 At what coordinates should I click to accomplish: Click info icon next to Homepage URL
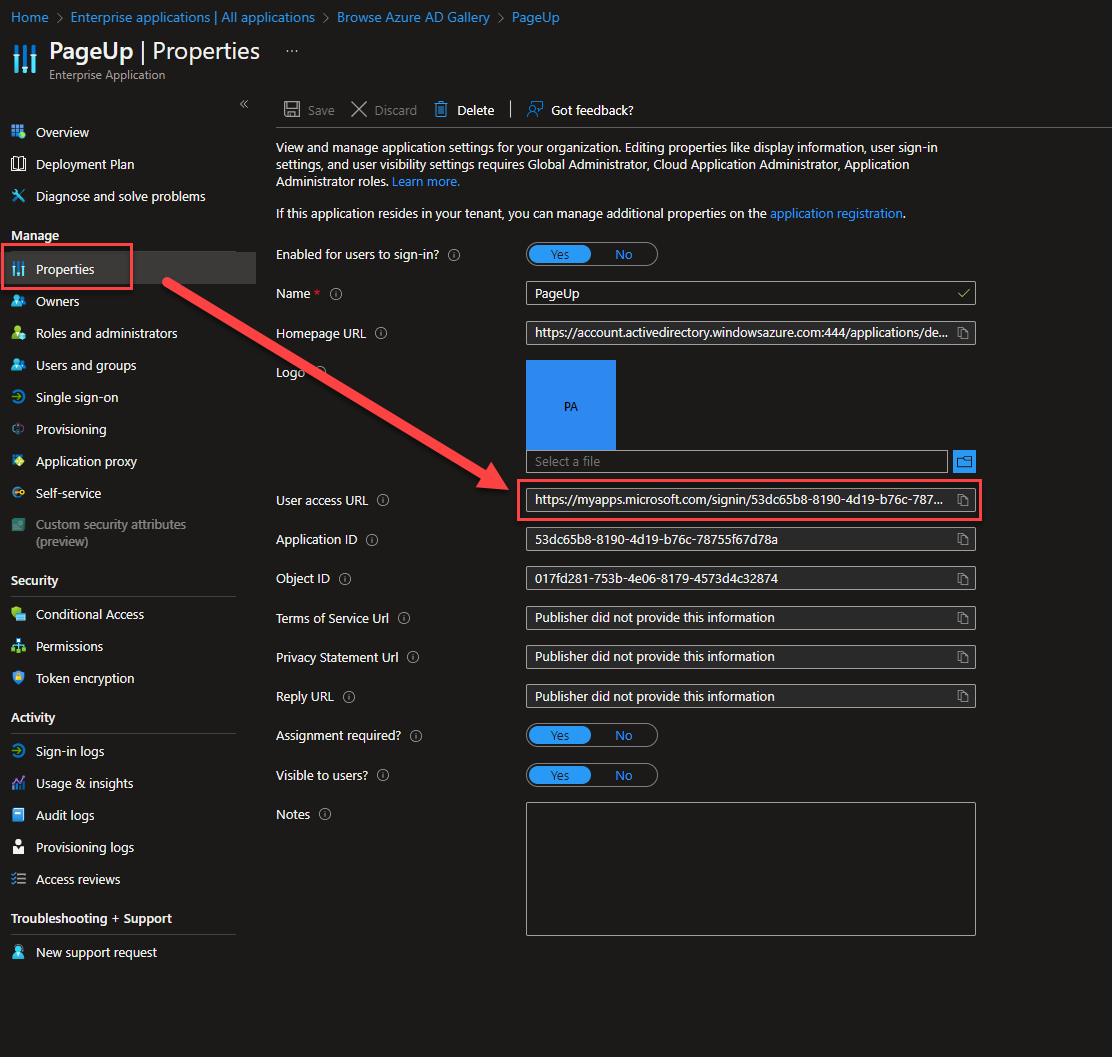(x=381, y=334)
